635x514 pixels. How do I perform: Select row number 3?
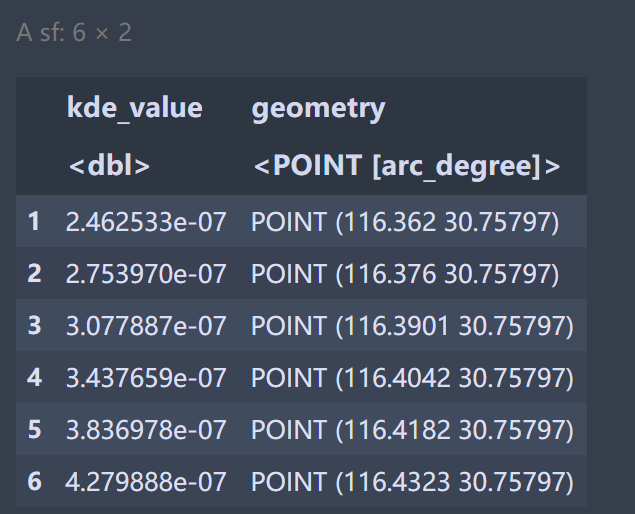(34, 325)
